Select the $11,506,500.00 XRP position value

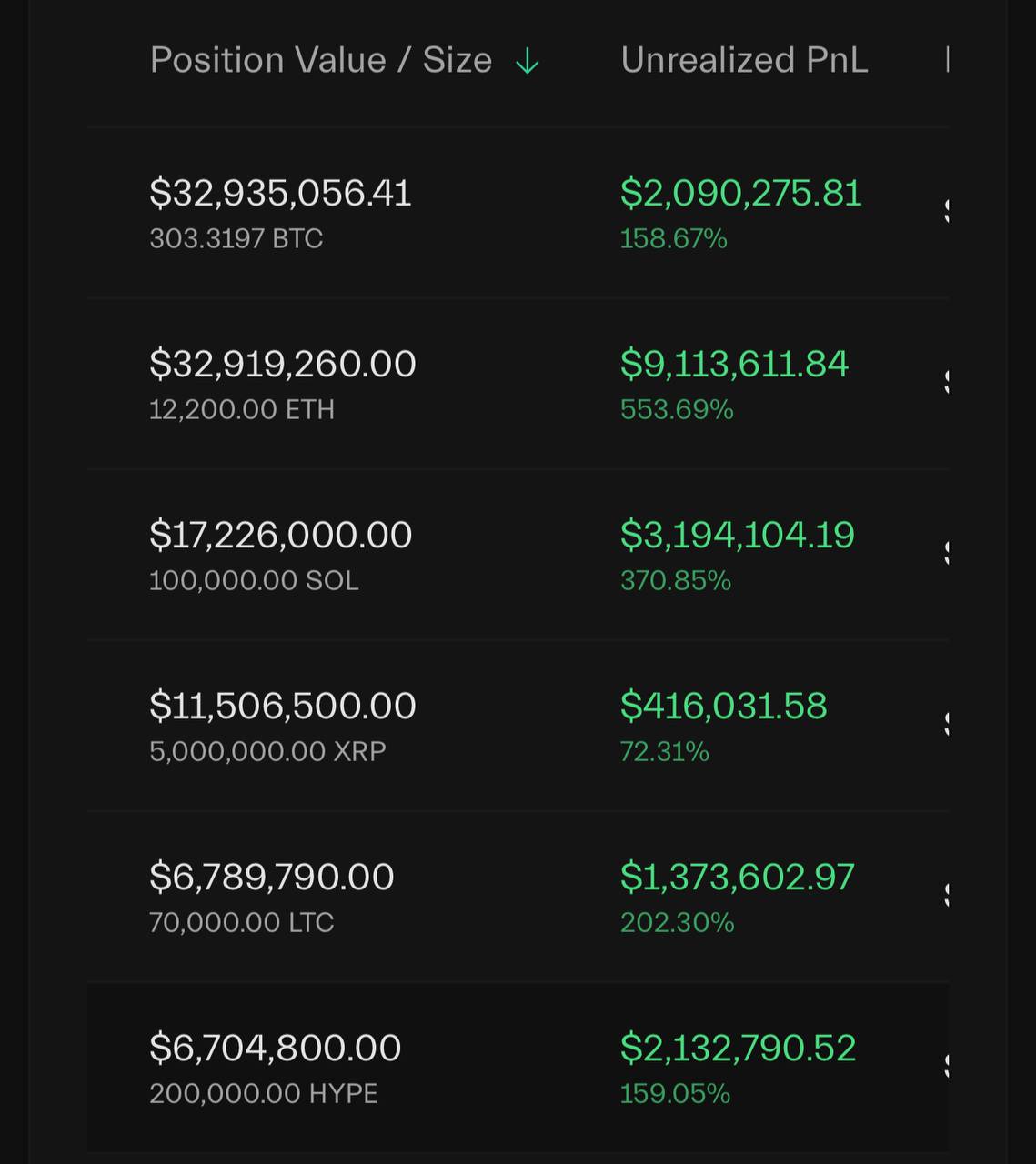tap(283, 706)
